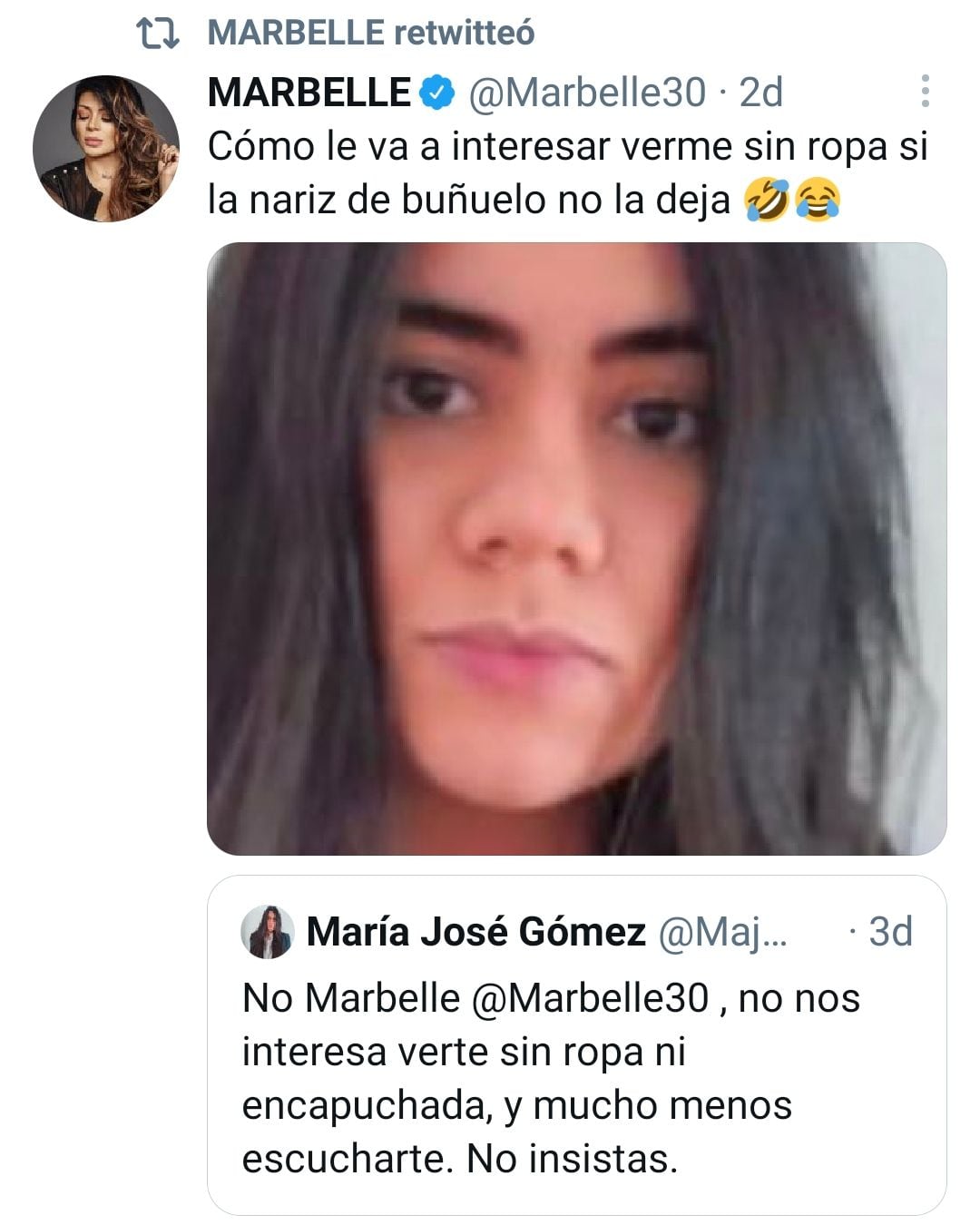The width and height of the screenshot is (980, 1225).
Task: Click quoted text 'encapuchada, y mucho menos'
Action: (x=517, y=1105)
